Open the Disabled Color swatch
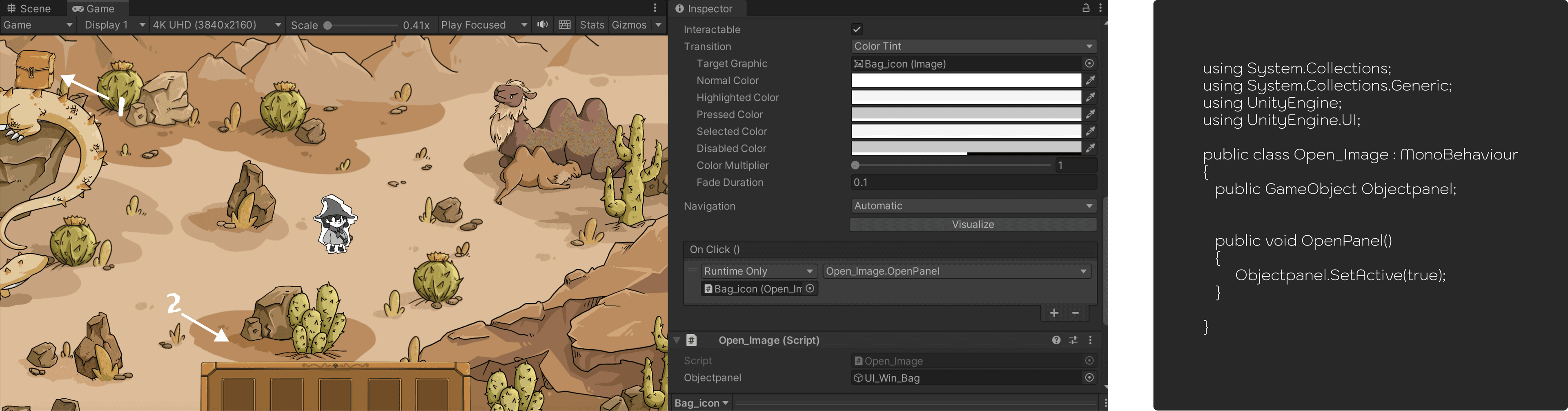The image size is (1568, 411). click(966, 148)
